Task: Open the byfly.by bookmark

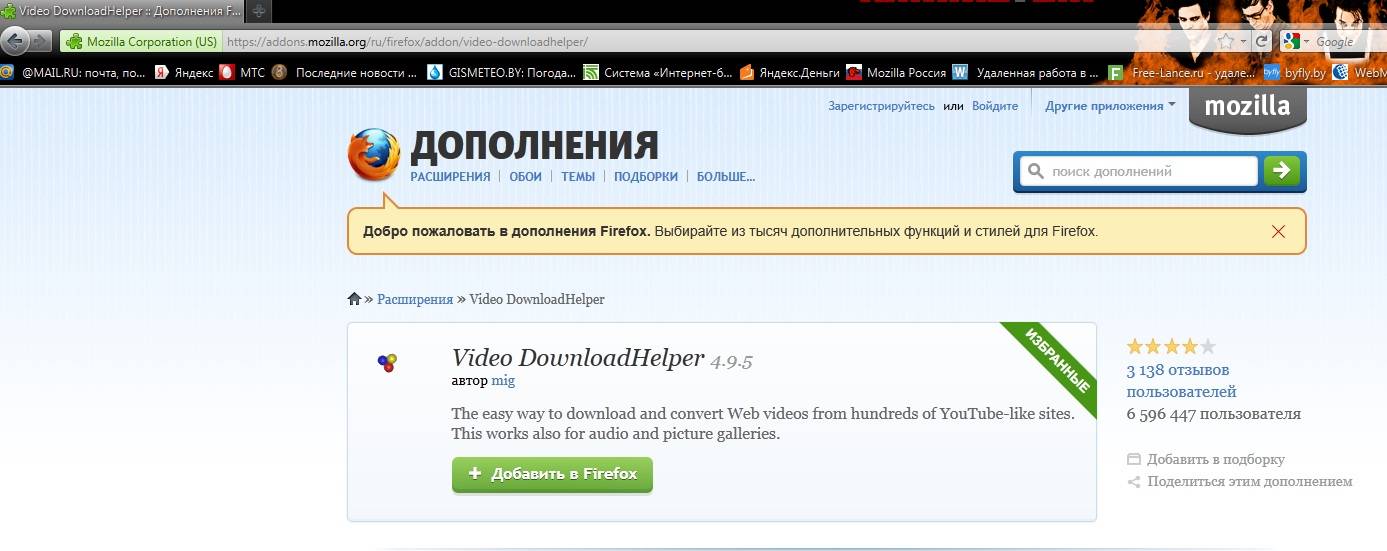Action: click(1295, 73)
